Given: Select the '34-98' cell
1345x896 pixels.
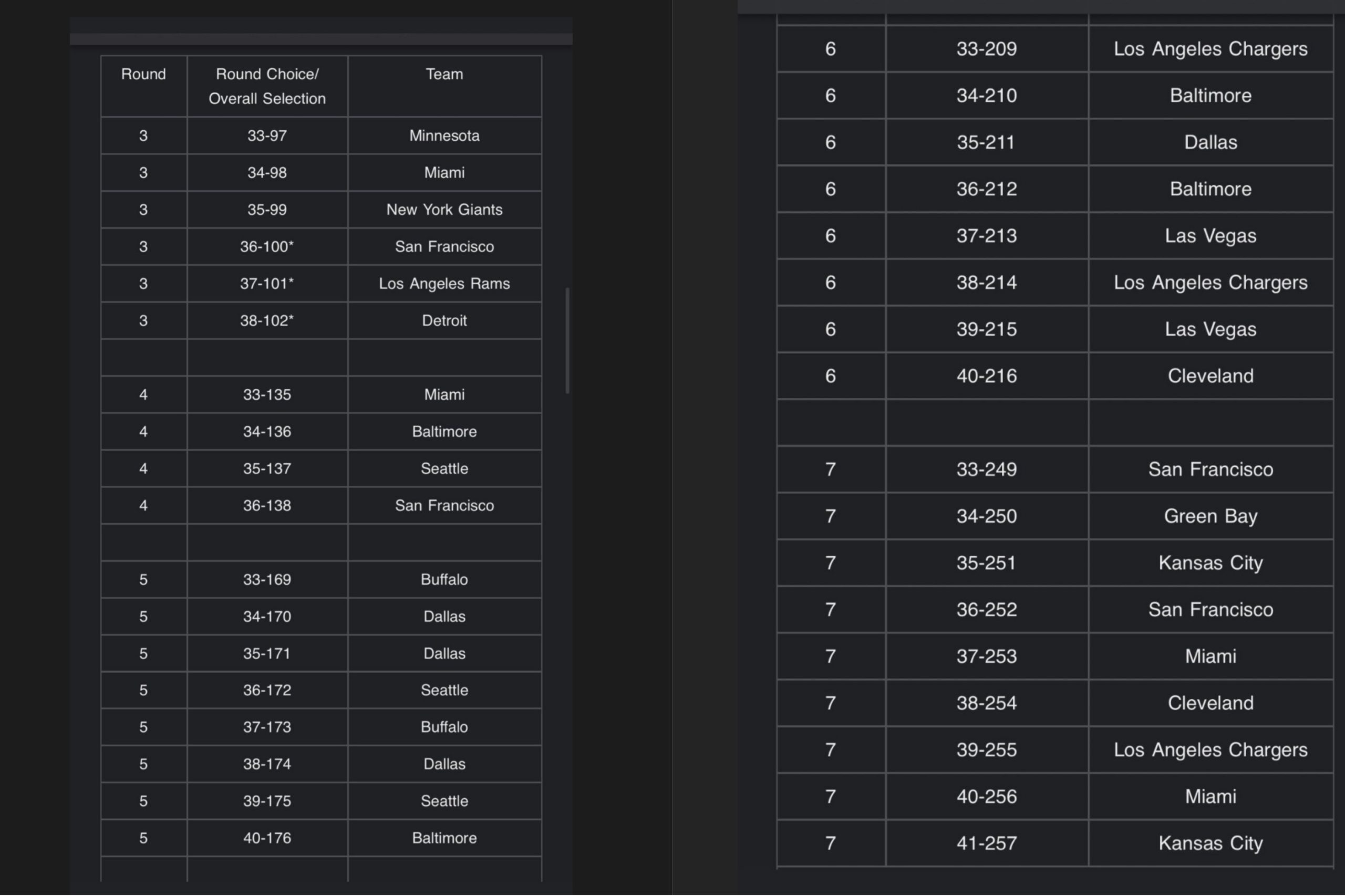Looking at the screenshot, I should [267, 173].
